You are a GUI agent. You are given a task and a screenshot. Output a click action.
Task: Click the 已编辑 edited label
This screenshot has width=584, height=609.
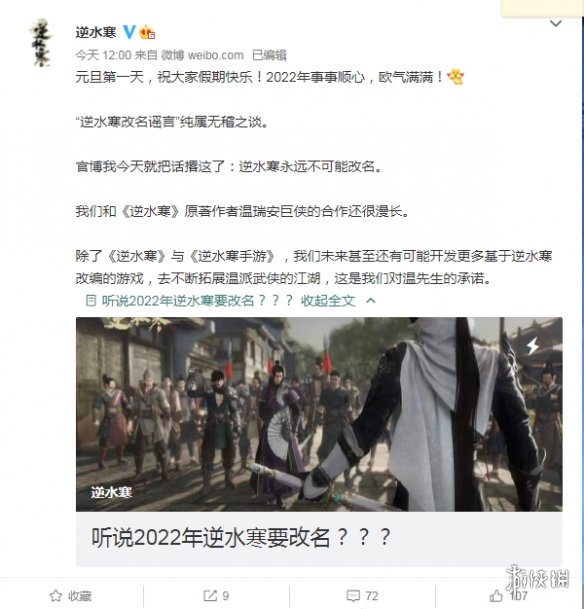269,55
